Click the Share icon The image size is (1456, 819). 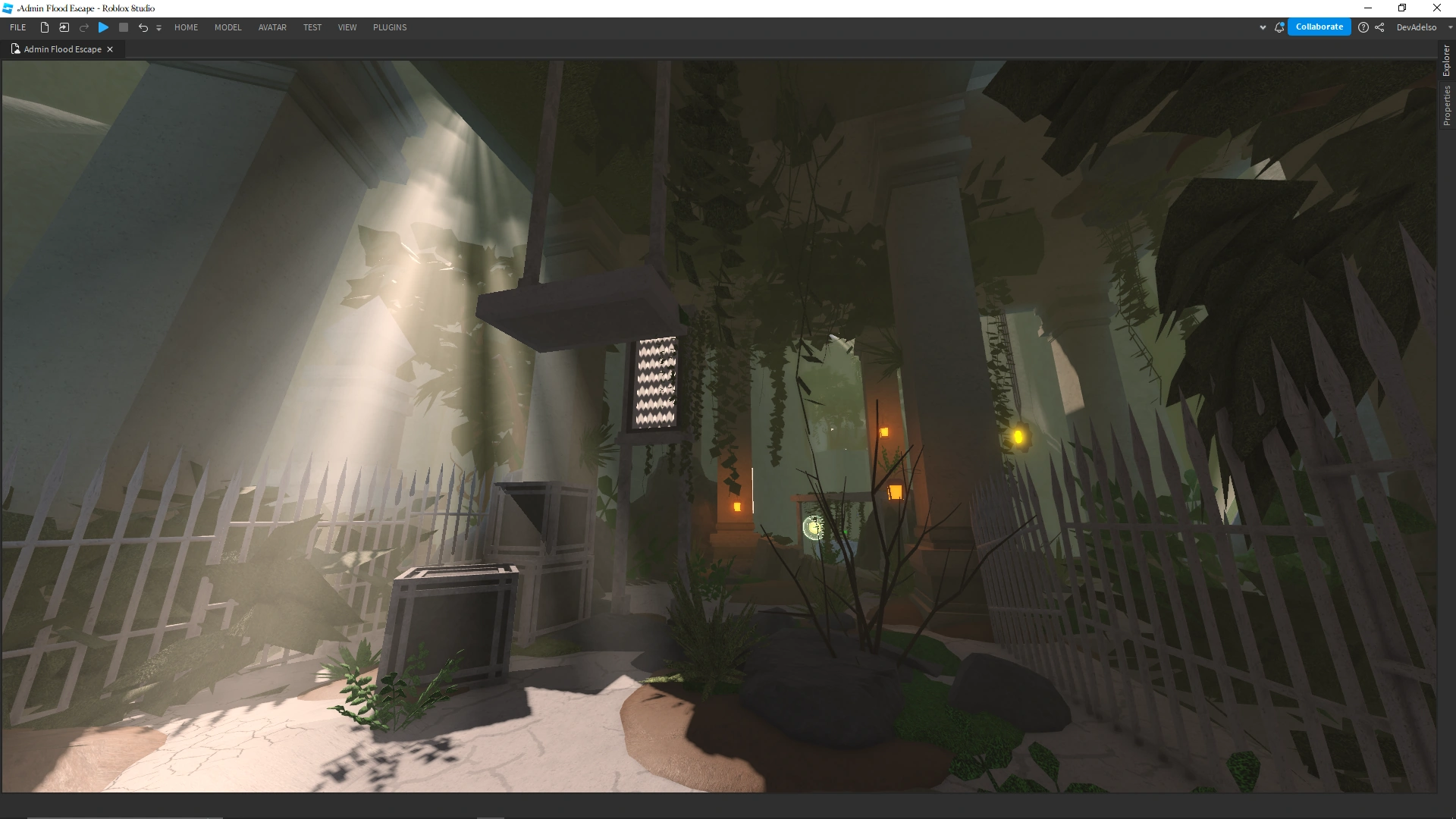(x=1379, y=27)
